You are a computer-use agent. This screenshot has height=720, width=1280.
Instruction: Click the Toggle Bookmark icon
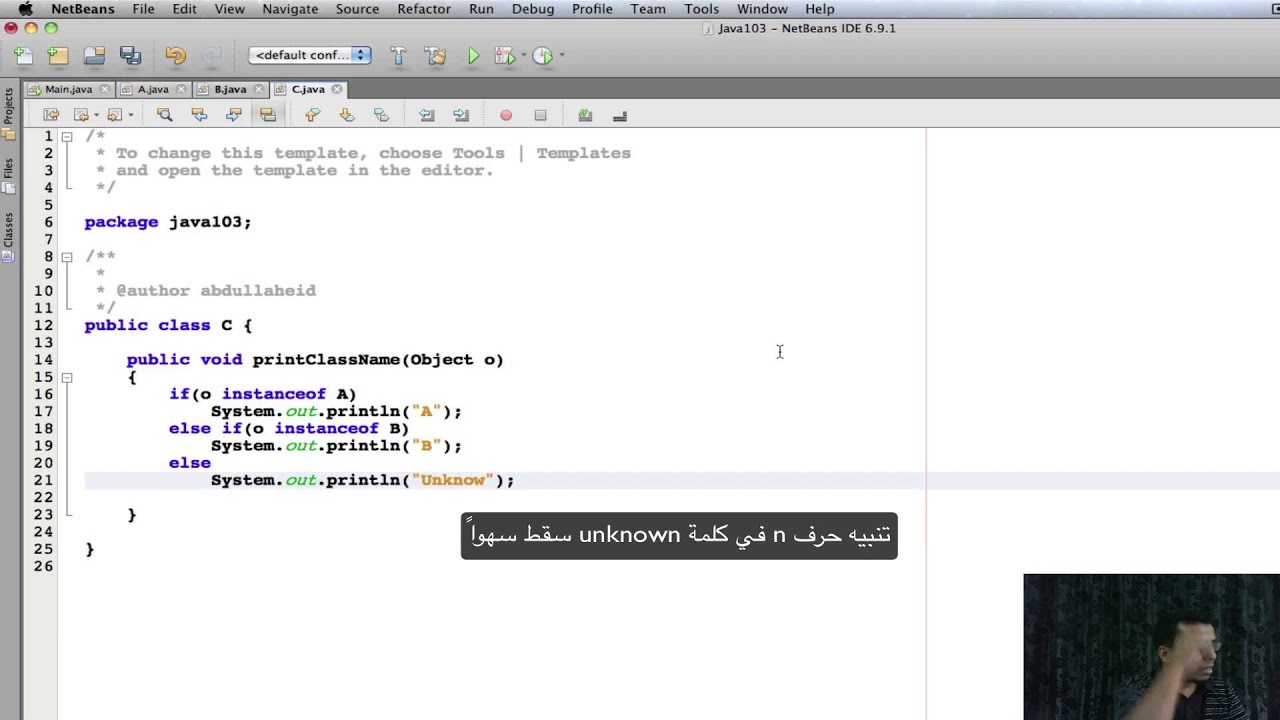click(x=381, y=115)
